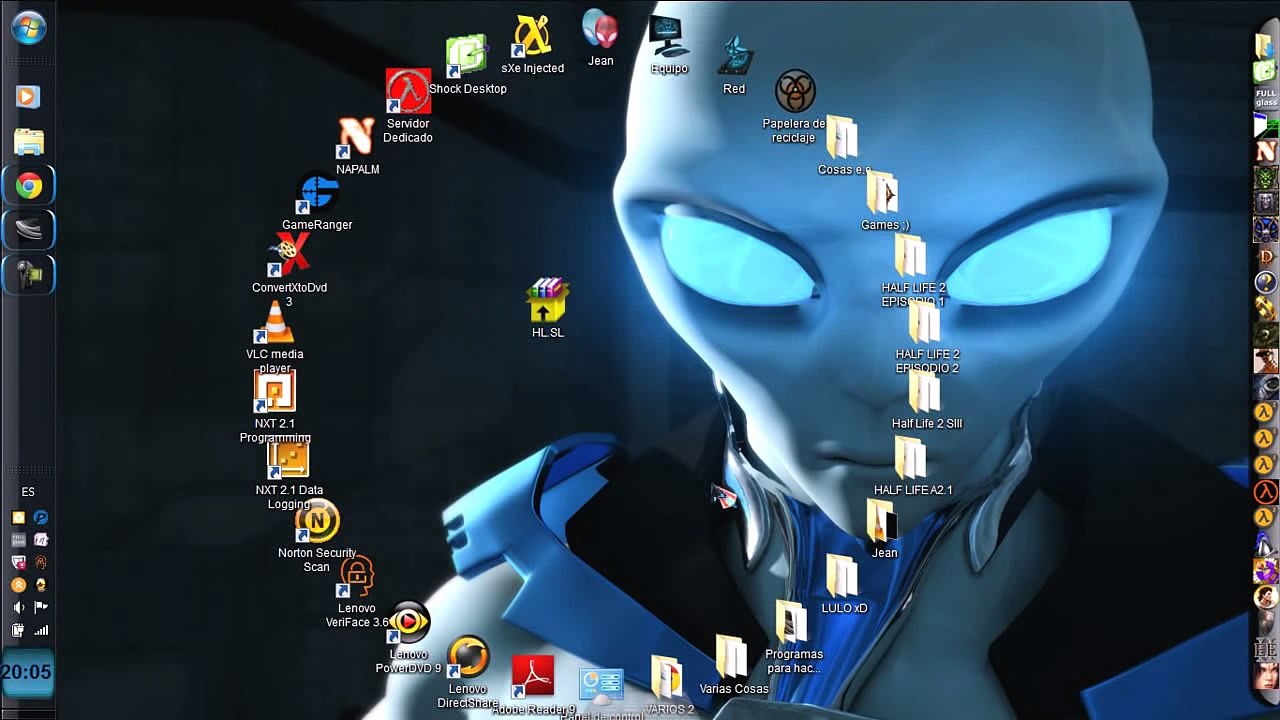Image resolution: width=1280 pixels, height=720 pixels.
Task: Open NXT 2.1 Data Logging
Action: coord(289,459)
